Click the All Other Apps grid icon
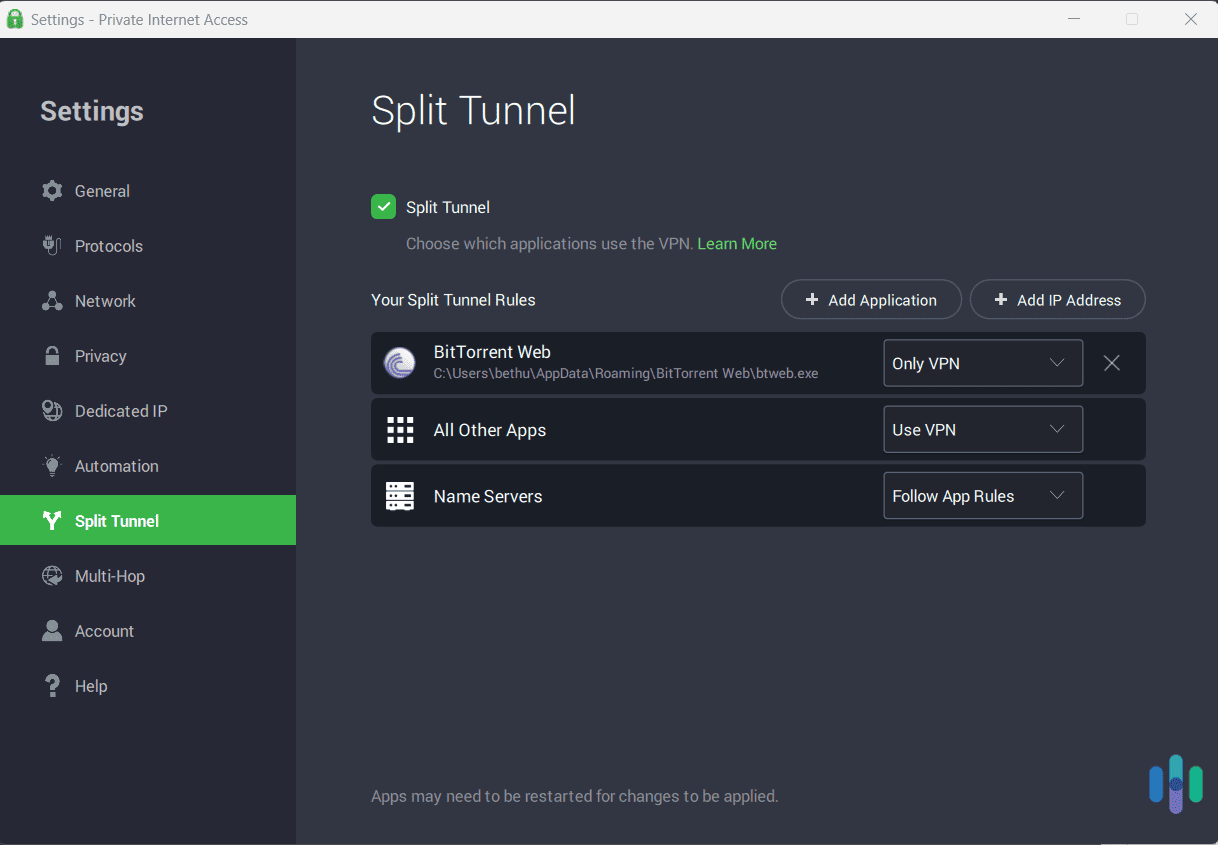The width and height of the screenshot is (1218, 845). [400, 429]
